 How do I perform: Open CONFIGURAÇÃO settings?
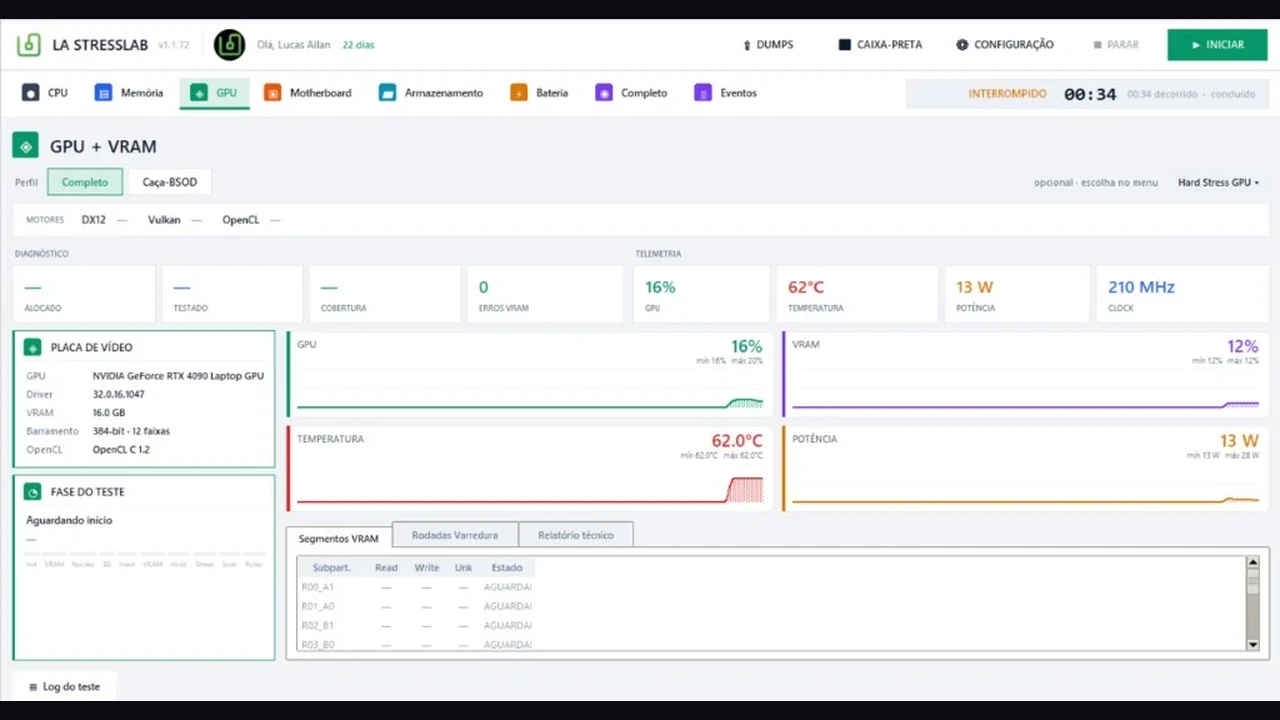click(x=1005, y=45)
